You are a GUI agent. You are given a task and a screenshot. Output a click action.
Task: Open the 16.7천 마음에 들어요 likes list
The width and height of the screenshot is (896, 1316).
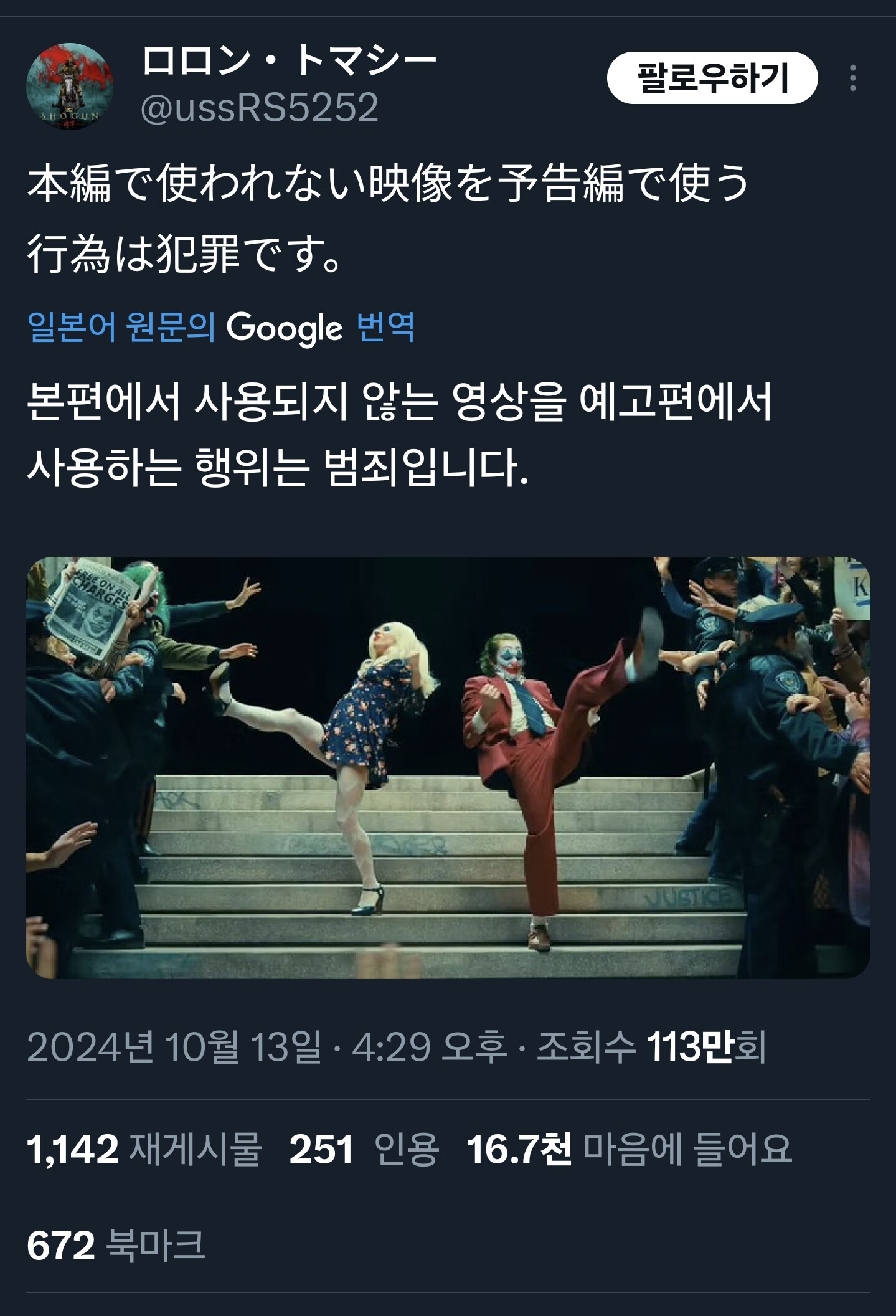tap(629, 1149)
